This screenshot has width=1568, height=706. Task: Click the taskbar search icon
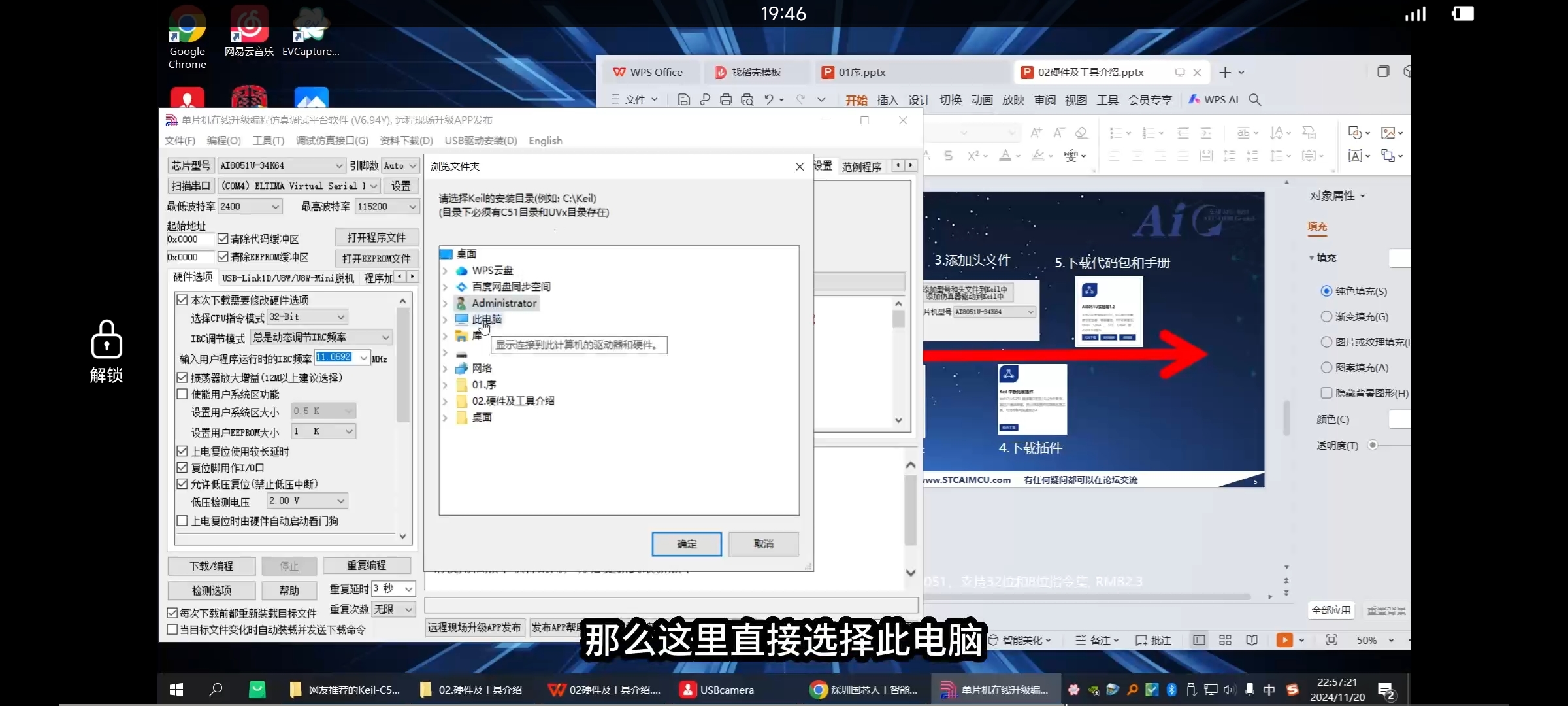(216, 690)
